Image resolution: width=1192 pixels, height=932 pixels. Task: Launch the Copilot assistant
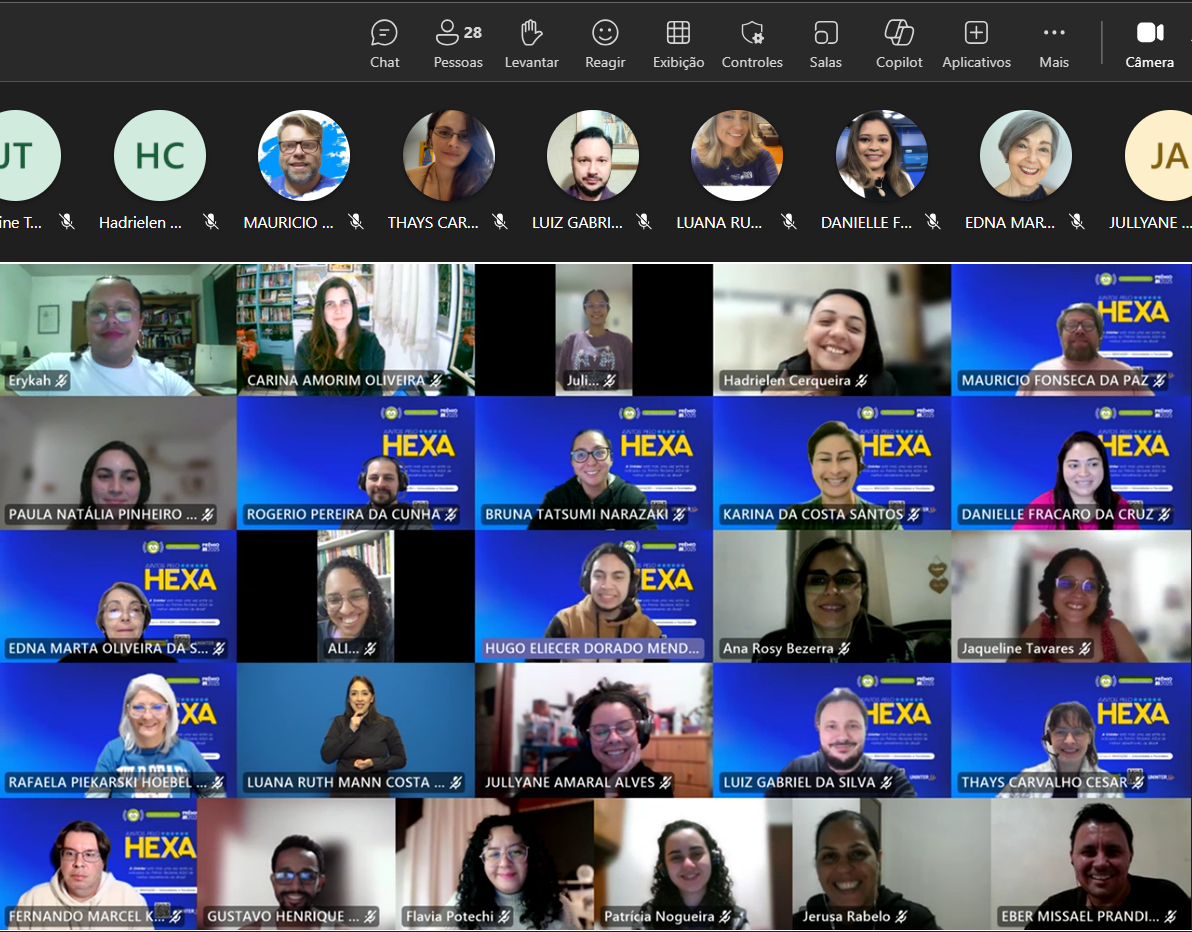pos(899,45)
